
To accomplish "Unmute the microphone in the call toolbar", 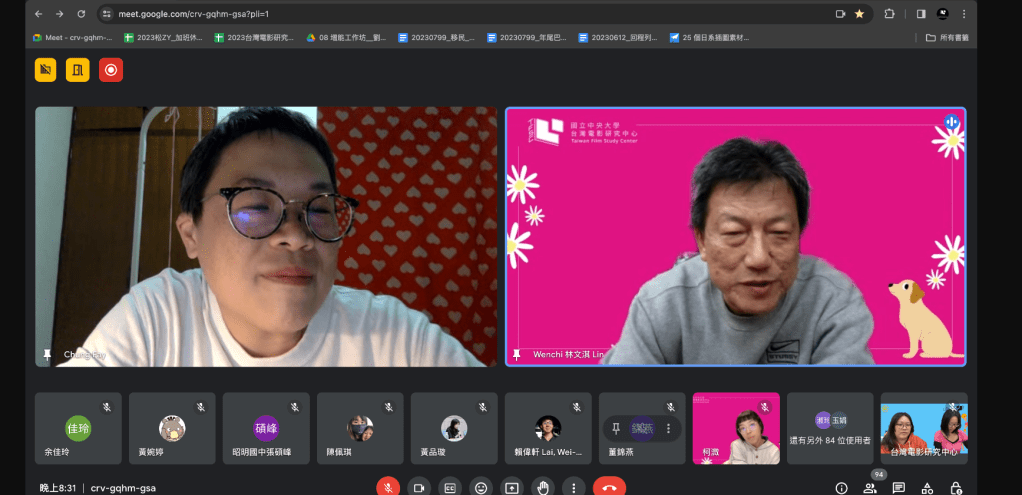I will (x=388, y=487).
